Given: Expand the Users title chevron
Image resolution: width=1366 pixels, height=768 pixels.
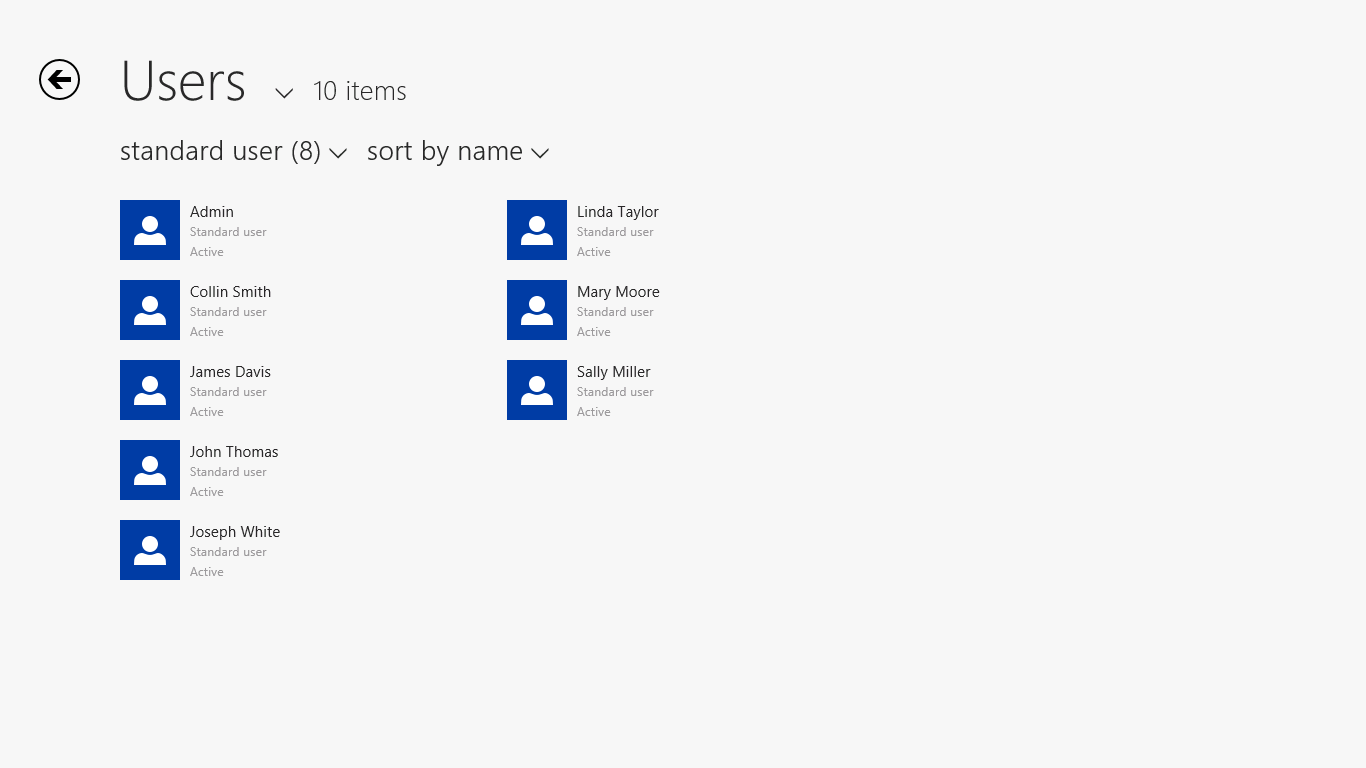Looking at the screenshot, I should (284, 93).
